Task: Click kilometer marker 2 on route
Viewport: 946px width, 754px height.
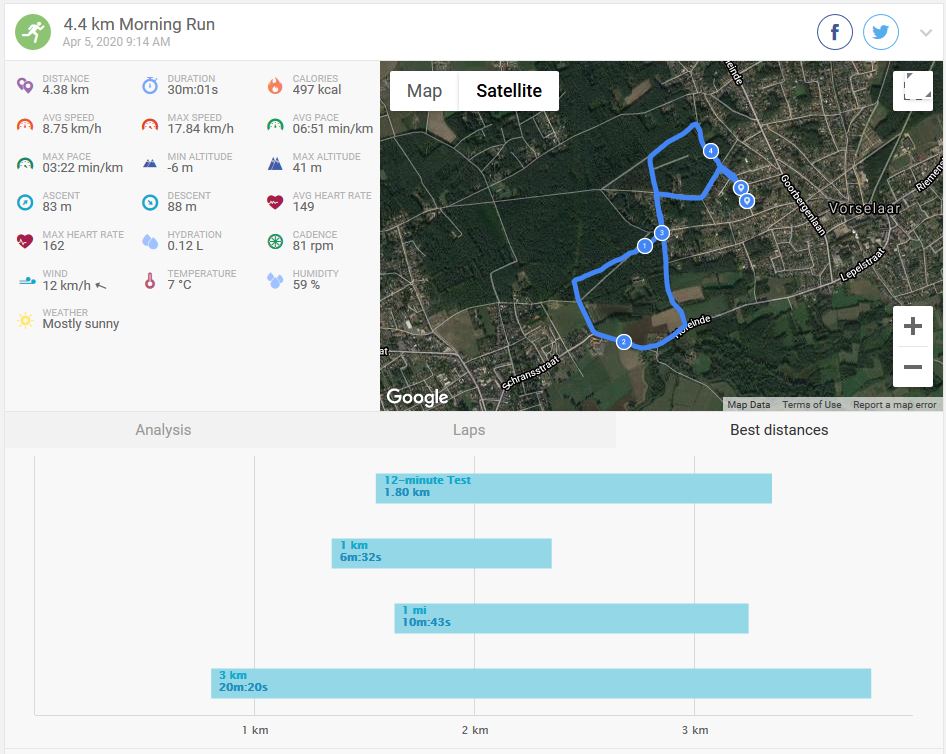Action: click(x=624, y=342)
